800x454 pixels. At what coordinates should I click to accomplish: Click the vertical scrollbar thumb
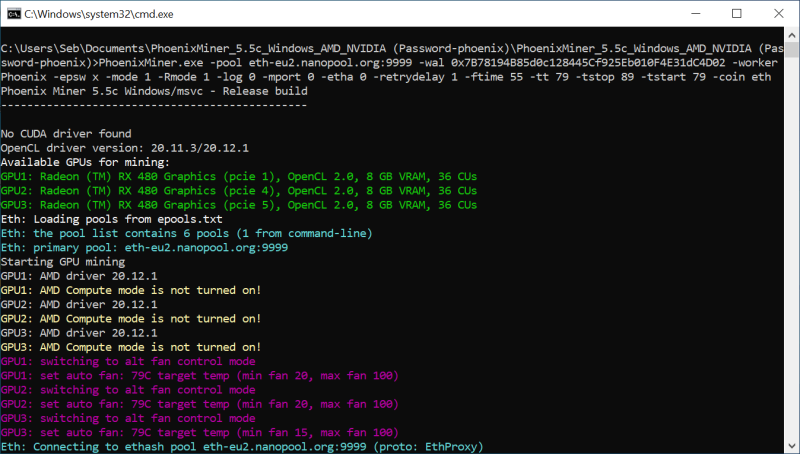(x=792, y=49)
